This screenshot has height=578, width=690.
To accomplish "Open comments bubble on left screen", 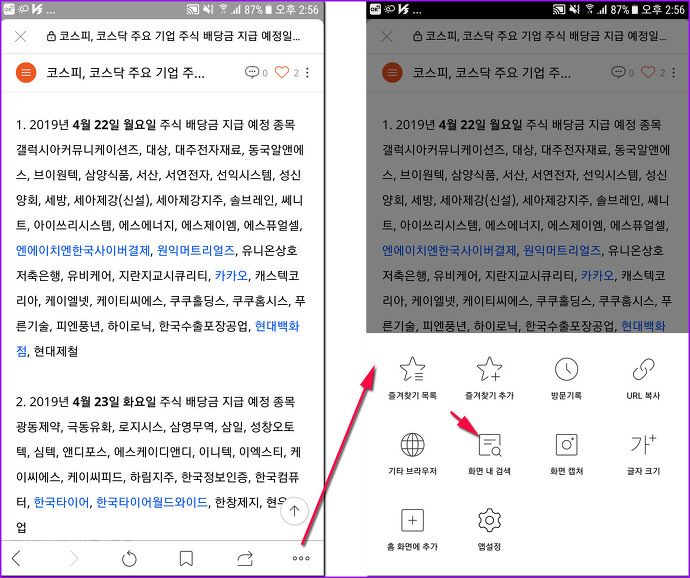I will point(252,72).
